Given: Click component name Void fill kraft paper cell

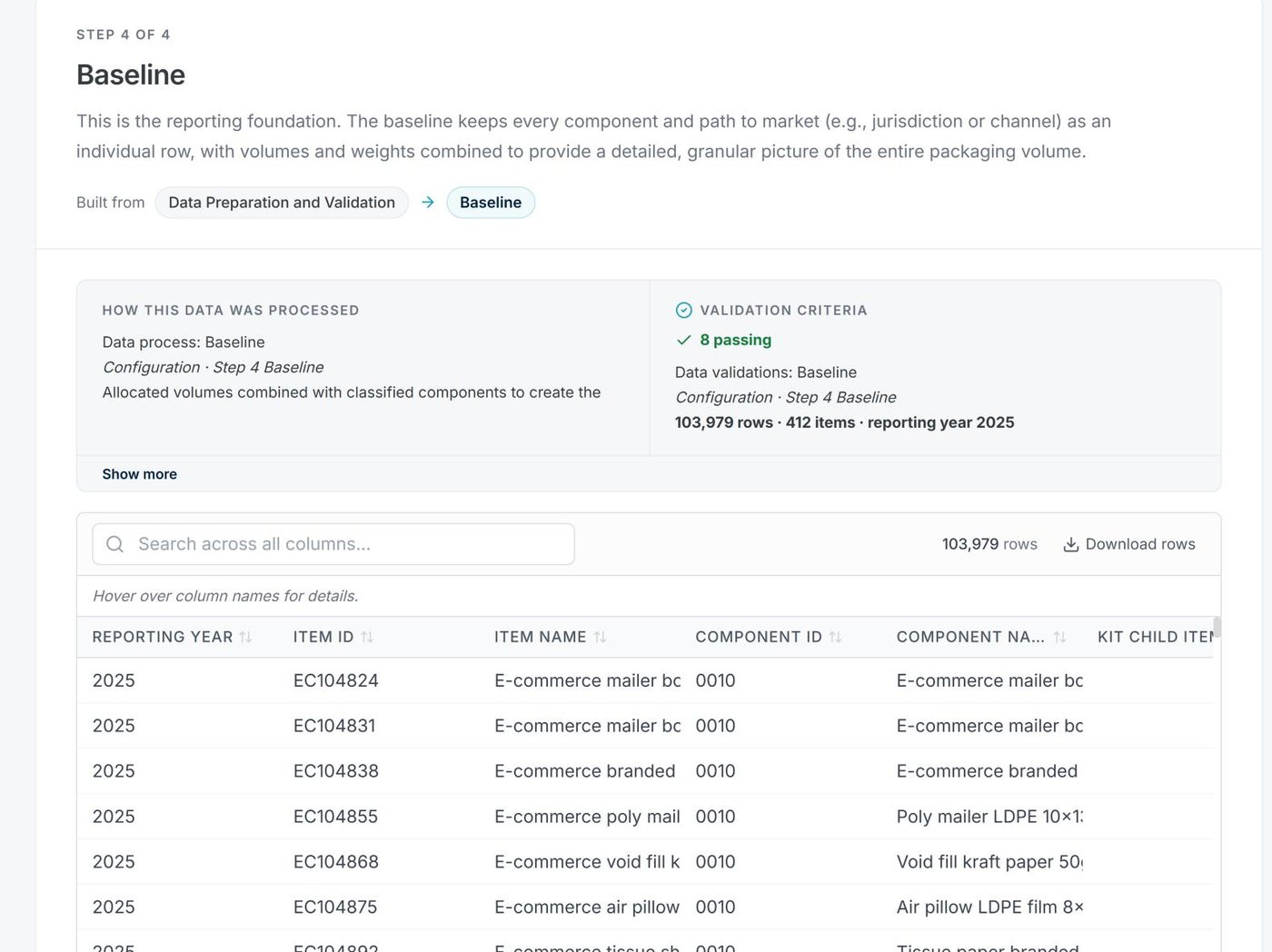Looking at the screenshot, I should (x=989, y=862).
